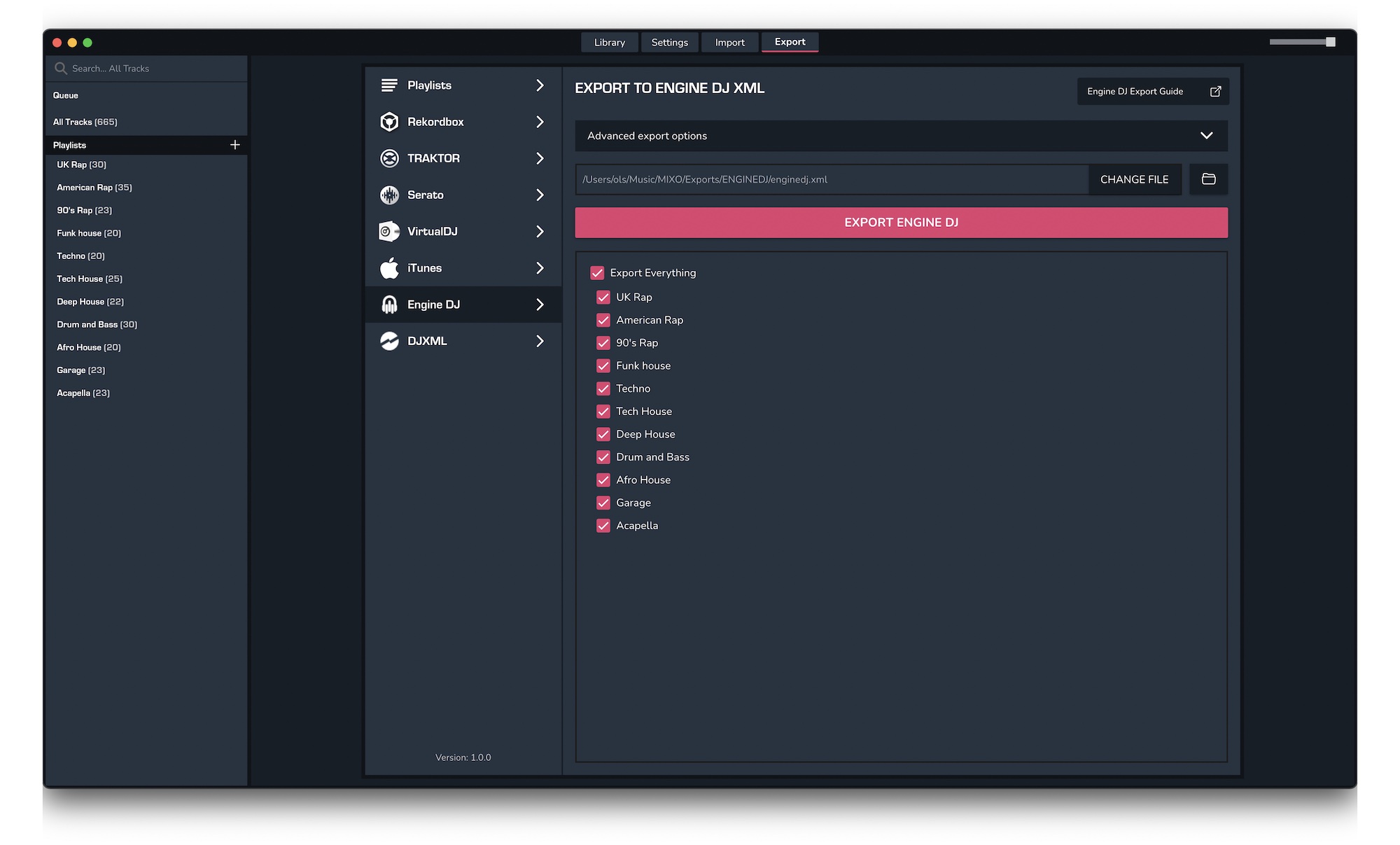Toggle the Afro House export checkbox
Screen dimensions: 1400x845
pos(603,480)
